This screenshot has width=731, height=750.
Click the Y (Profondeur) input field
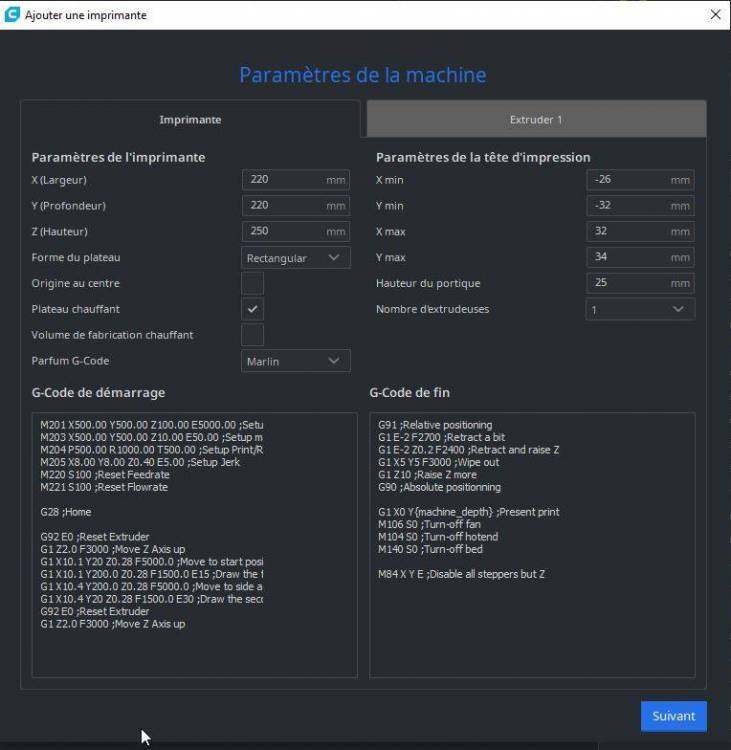tap(296, 206)
